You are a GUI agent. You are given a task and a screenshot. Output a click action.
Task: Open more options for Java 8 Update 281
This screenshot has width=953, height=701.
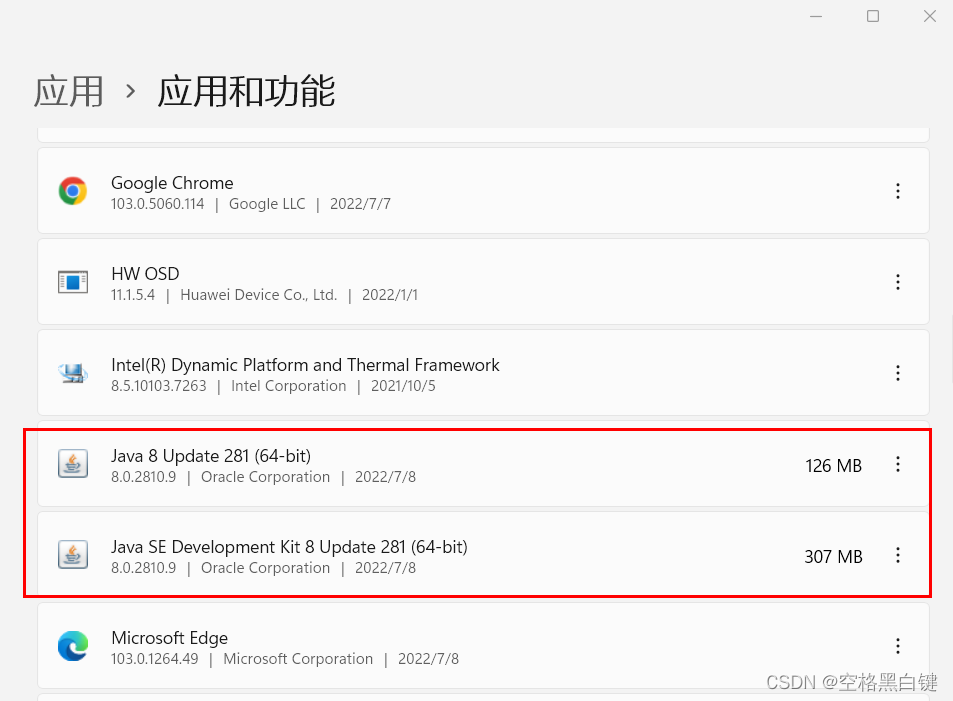[898, 464]
